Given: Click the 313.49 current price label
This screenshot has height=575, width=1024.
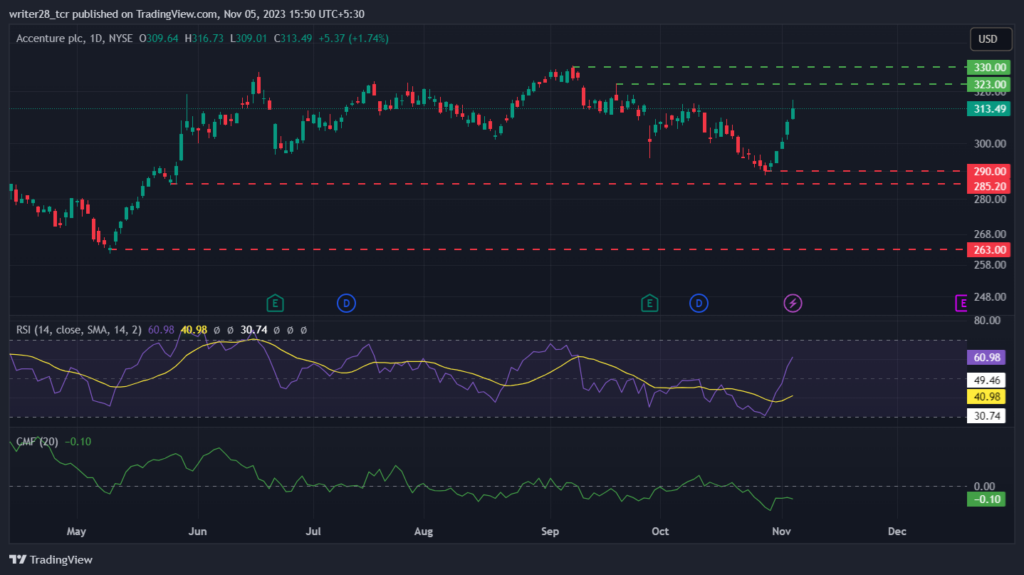Looking at the screenshot, I should [x=989, y=108].
